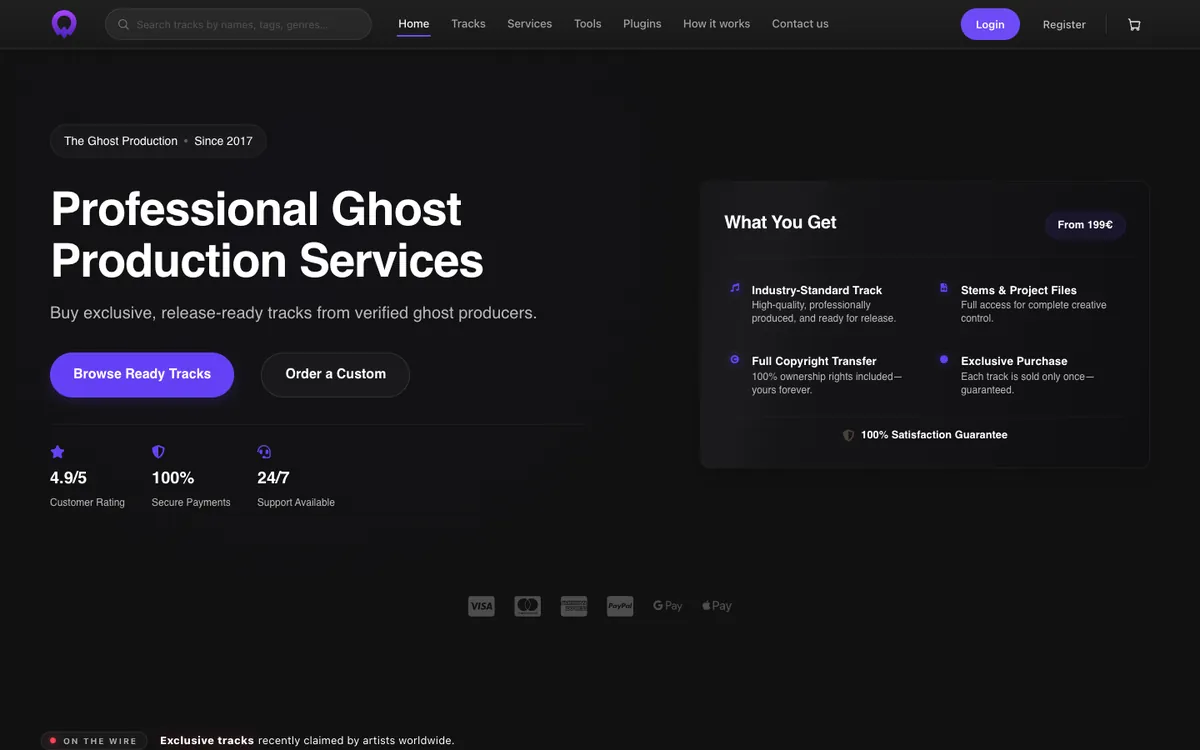Click the shield icon above Secure Payments

(158, 452)
